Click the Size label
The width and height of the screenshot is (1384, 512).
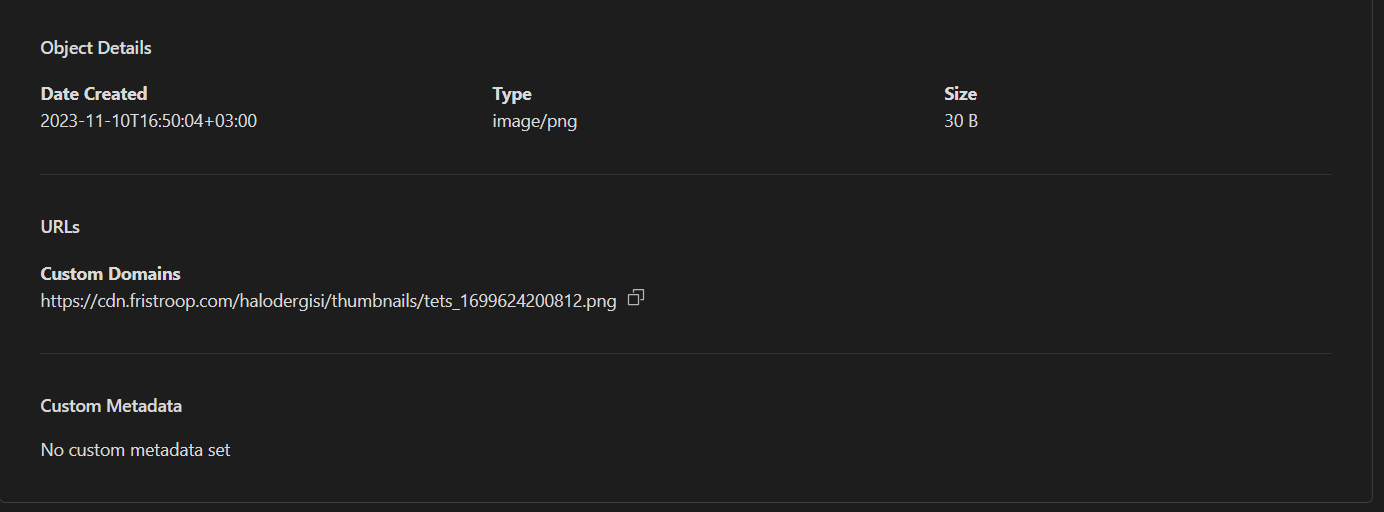[960, 94]
